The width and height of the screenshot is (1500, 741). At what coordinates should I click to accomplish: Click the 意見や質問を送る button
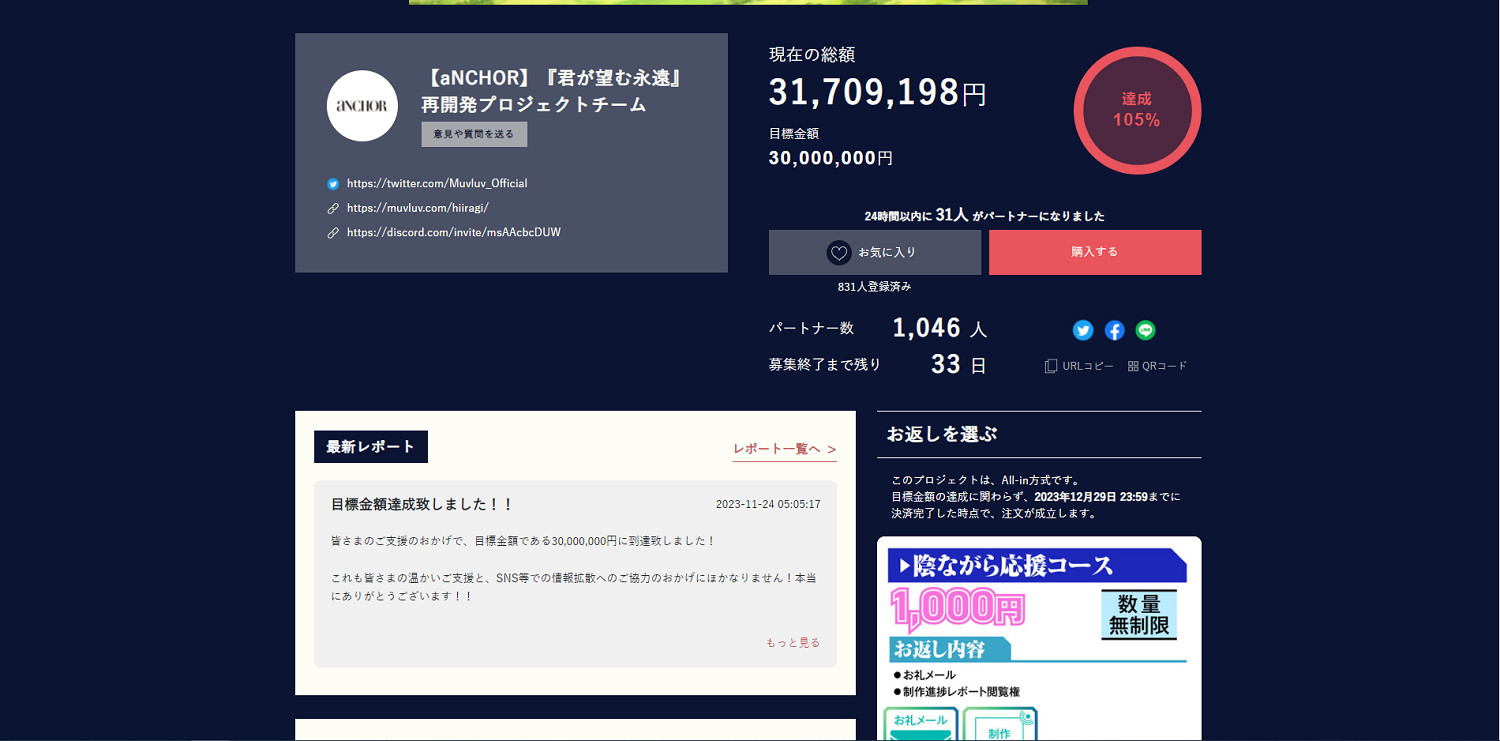[474, 134]
